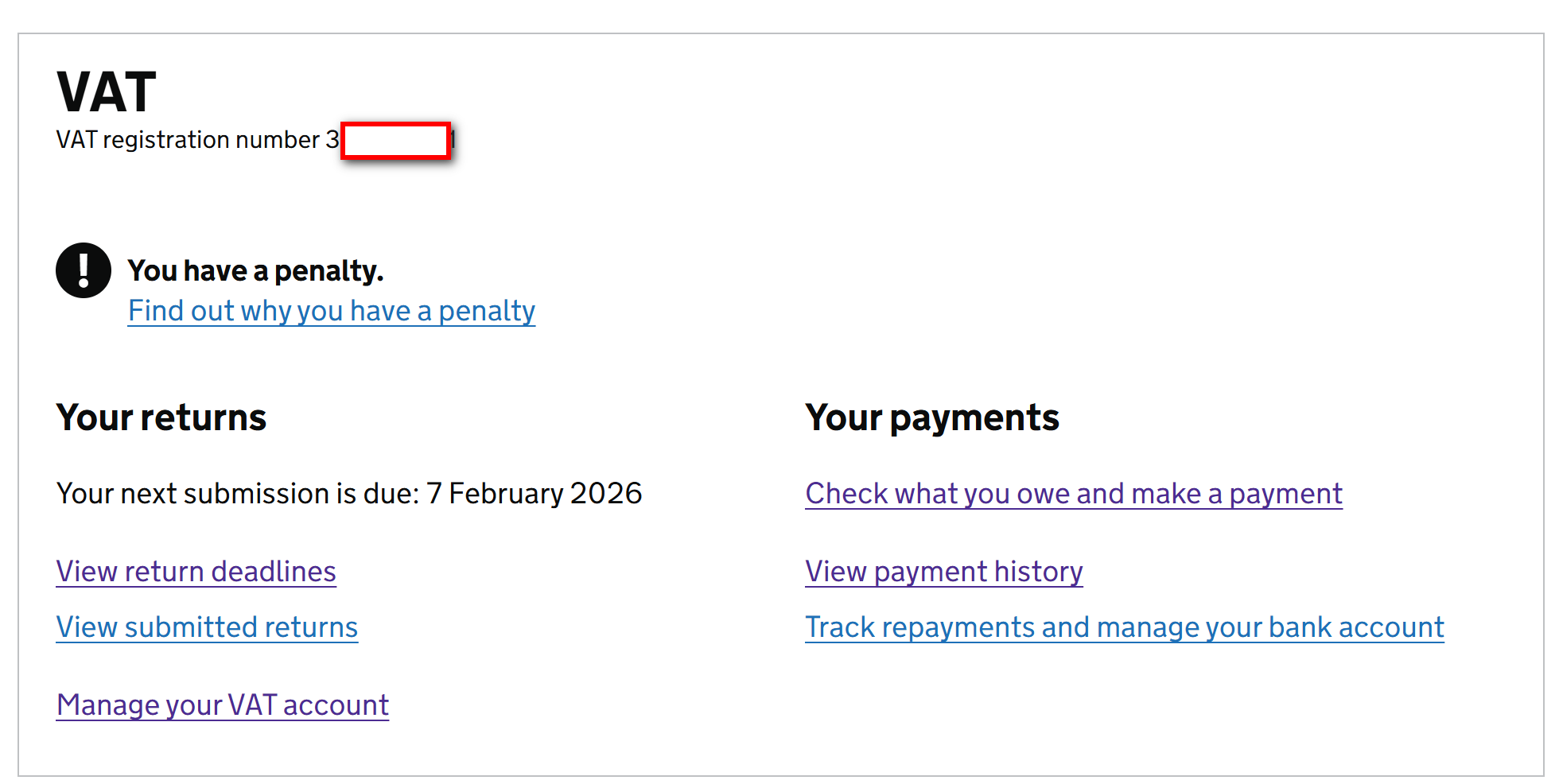Go to View submitted returns
This screenshot has height=784, width=1559.
tap(207, 627)
